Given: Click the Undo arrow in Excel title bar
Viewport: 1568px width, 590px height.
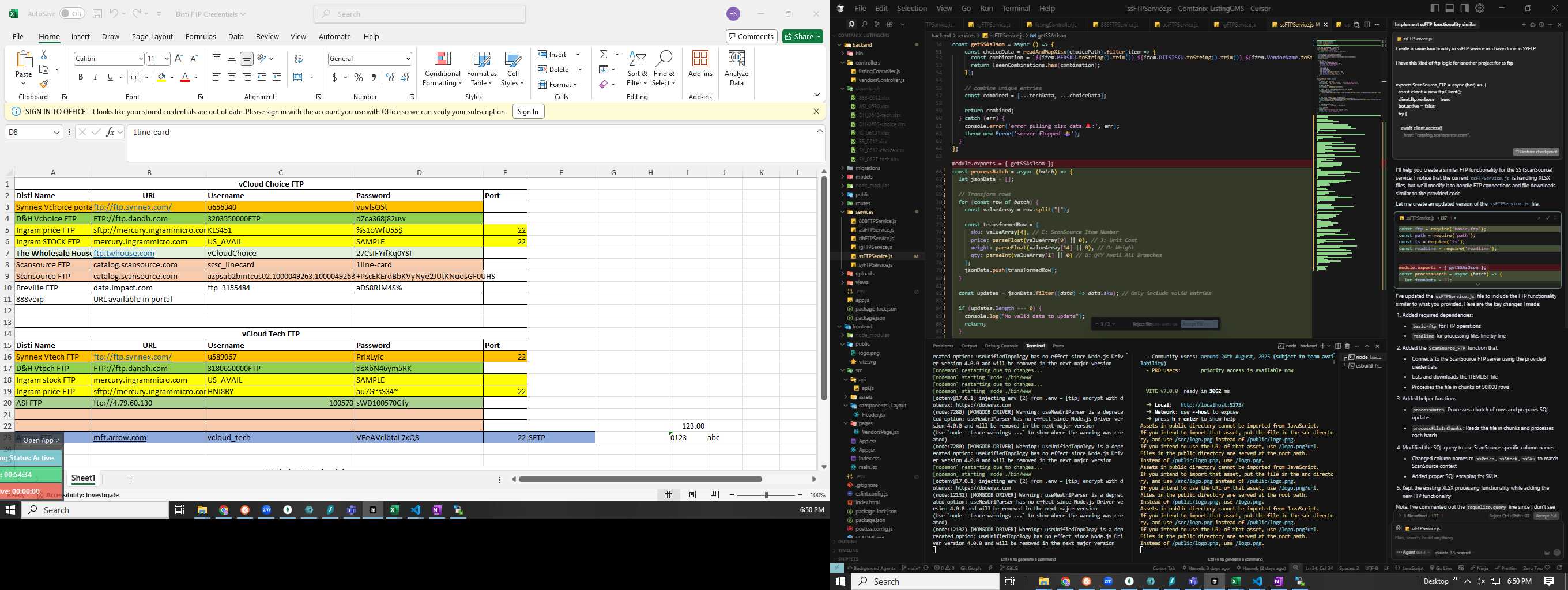Looking at the screenshot, I should pos(114,14).
